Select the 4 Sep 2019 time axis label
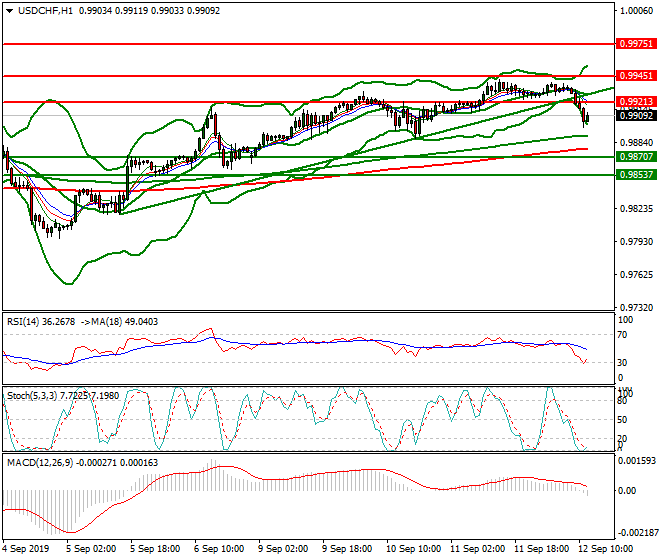This screenshot has height=560, width=660. pos(26,549)
